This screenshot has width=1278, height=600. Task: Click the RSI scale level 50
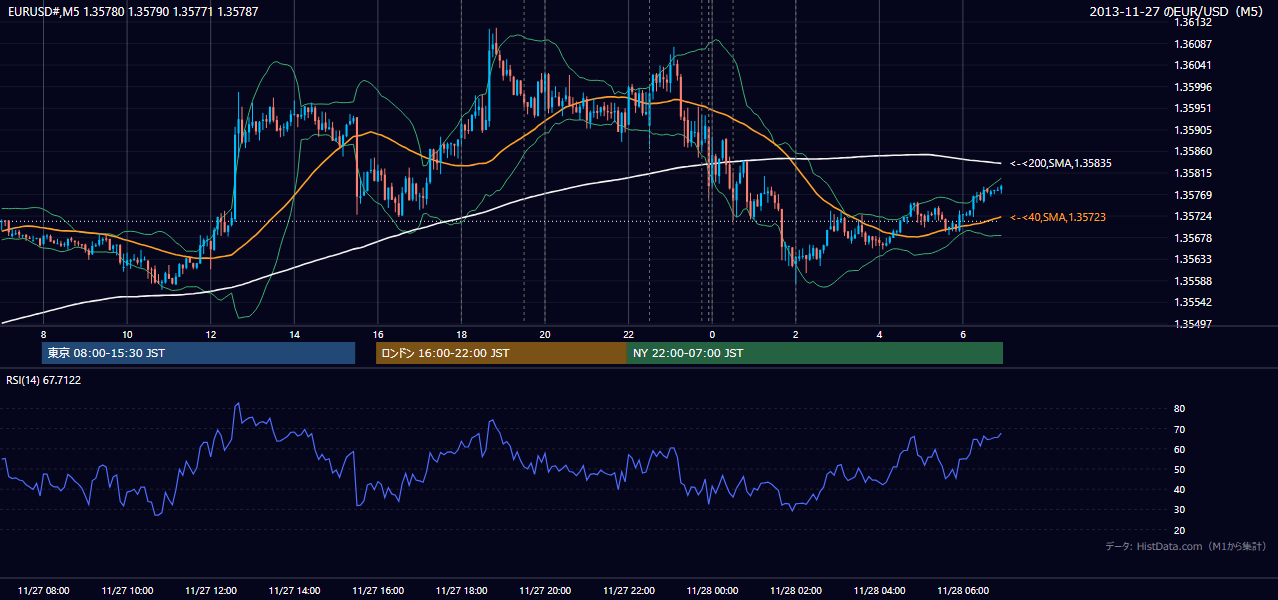pyautogui.click(x=1179, y=469)
